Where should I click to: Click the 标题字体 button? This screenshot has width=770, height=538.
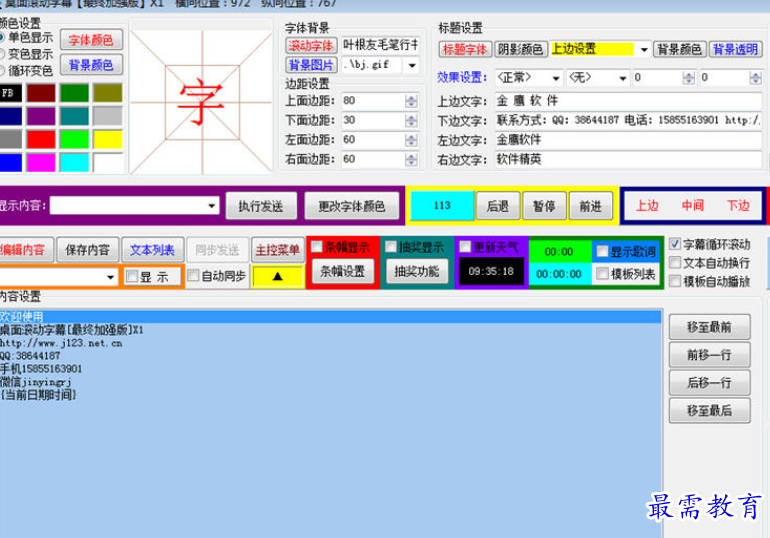465,49
